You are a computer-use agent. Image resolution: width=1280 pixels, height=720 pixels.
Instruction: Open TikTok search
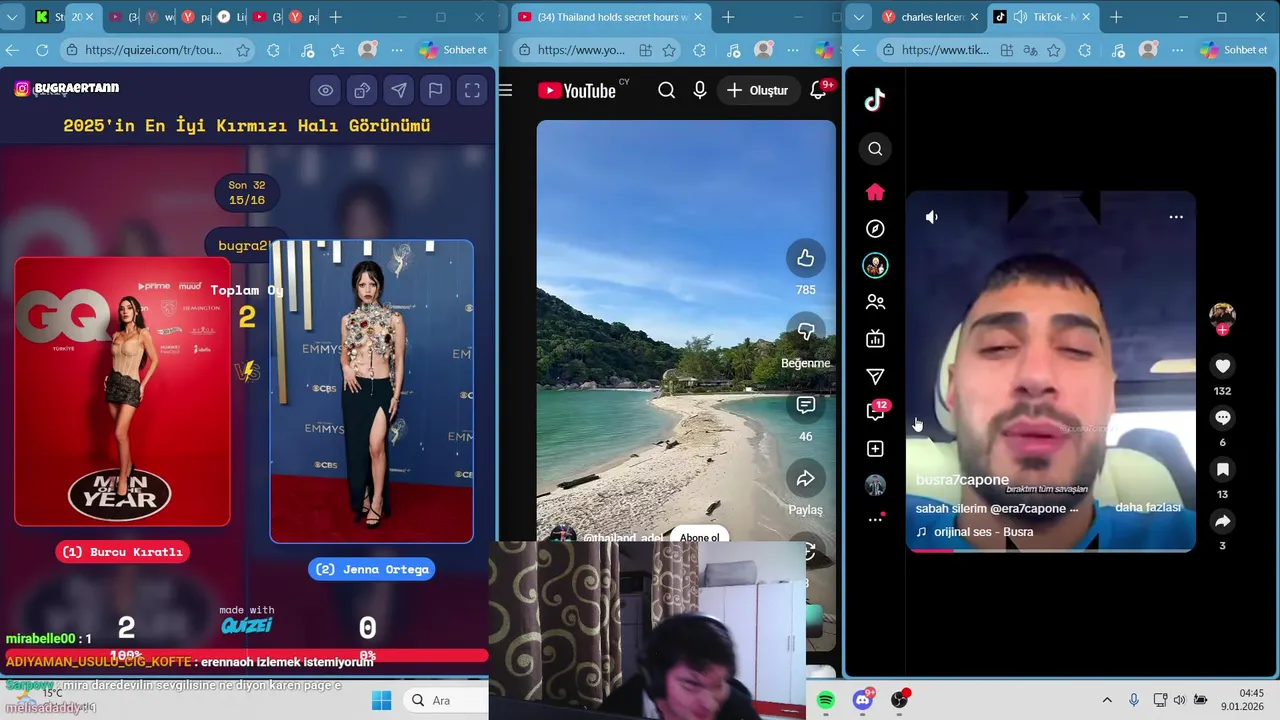pyautogui.click(x=875, y=149)
